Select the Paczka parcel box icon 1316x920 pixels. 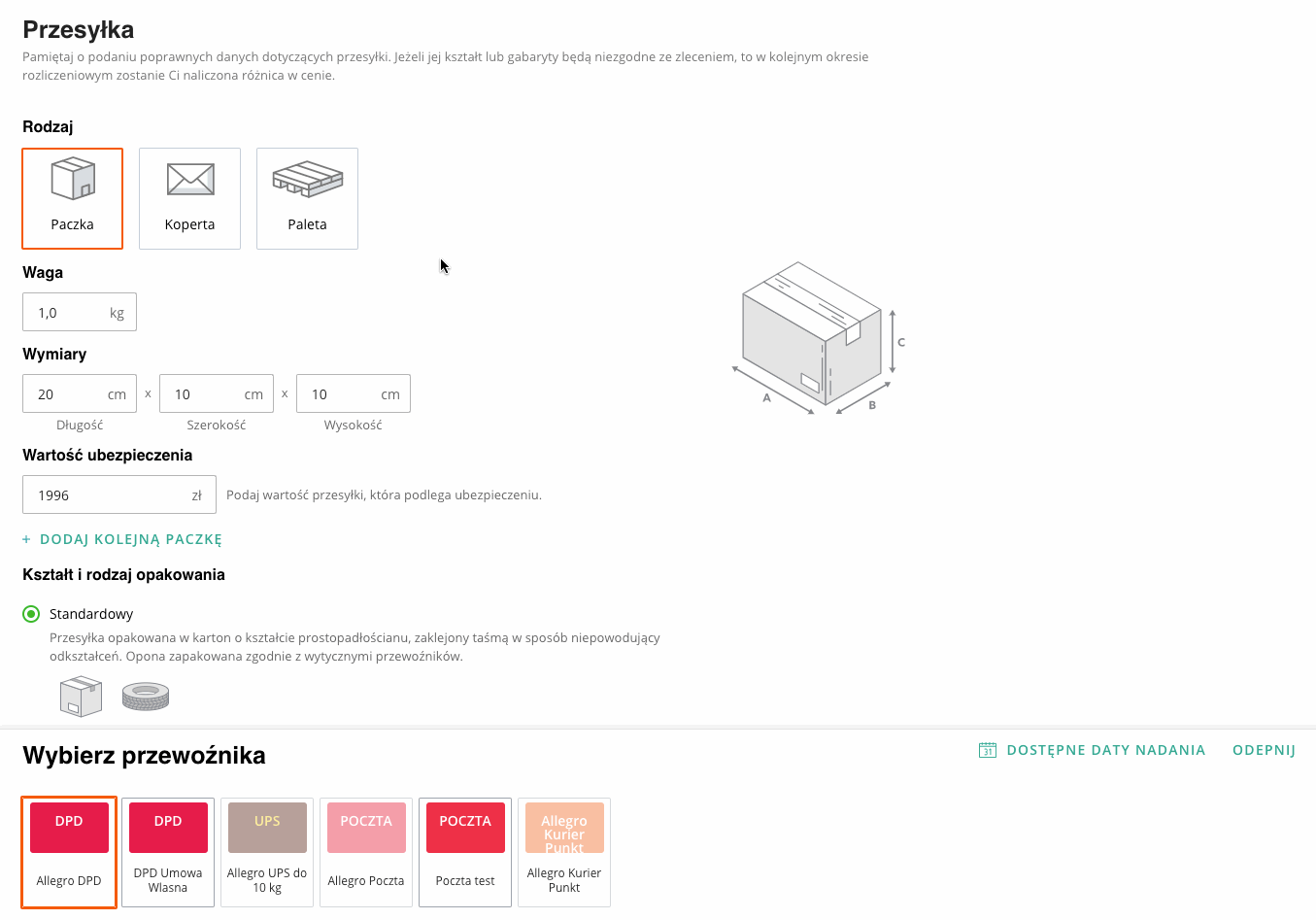(73, 180)
